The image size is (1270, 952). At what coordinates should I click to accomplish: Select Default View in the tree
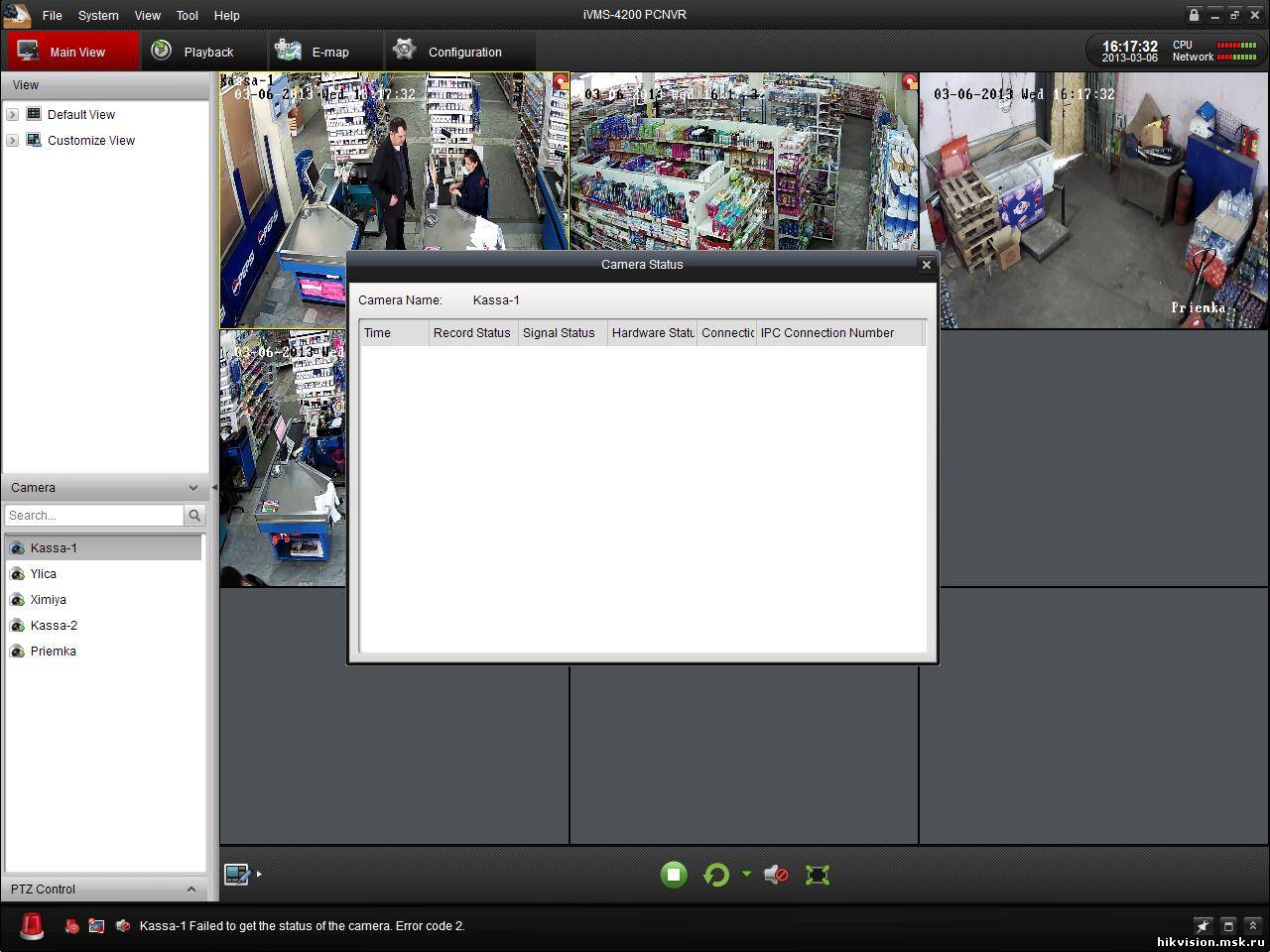point(81,114)
